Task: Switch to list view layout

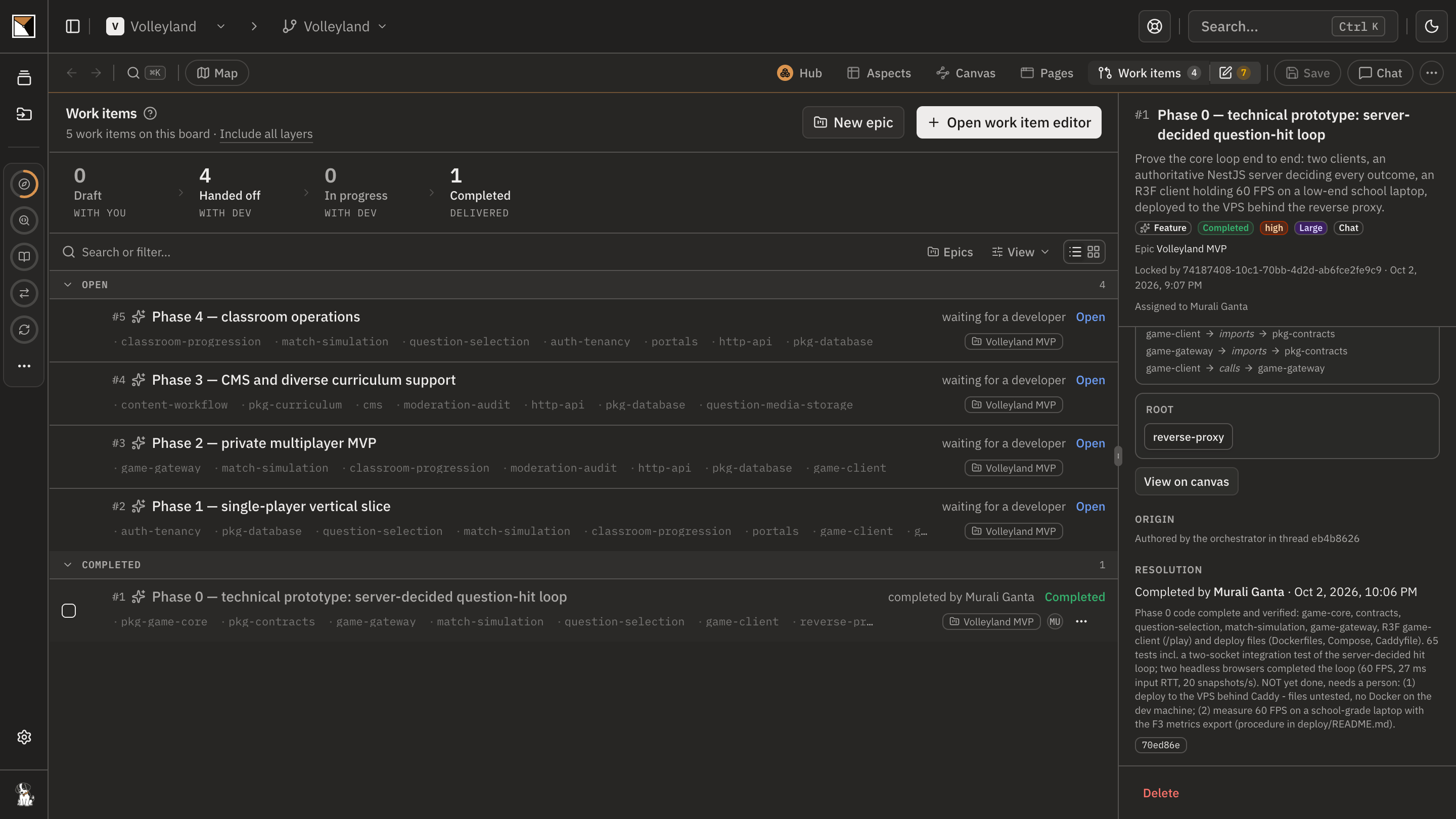Action: [1074, 252]
